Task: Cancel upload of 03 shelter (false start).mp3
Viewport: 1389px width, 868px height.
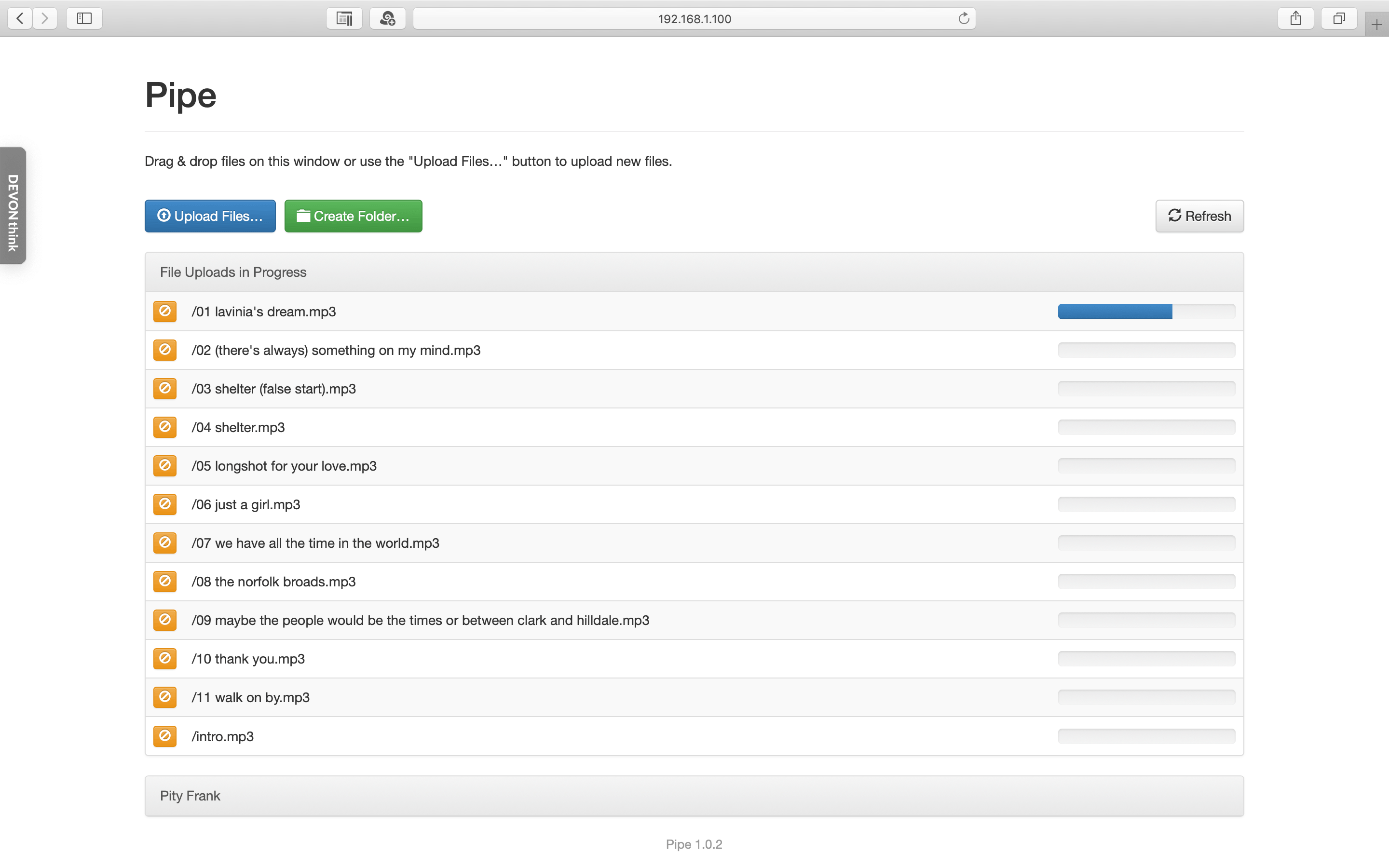Action: click(165, 389)
